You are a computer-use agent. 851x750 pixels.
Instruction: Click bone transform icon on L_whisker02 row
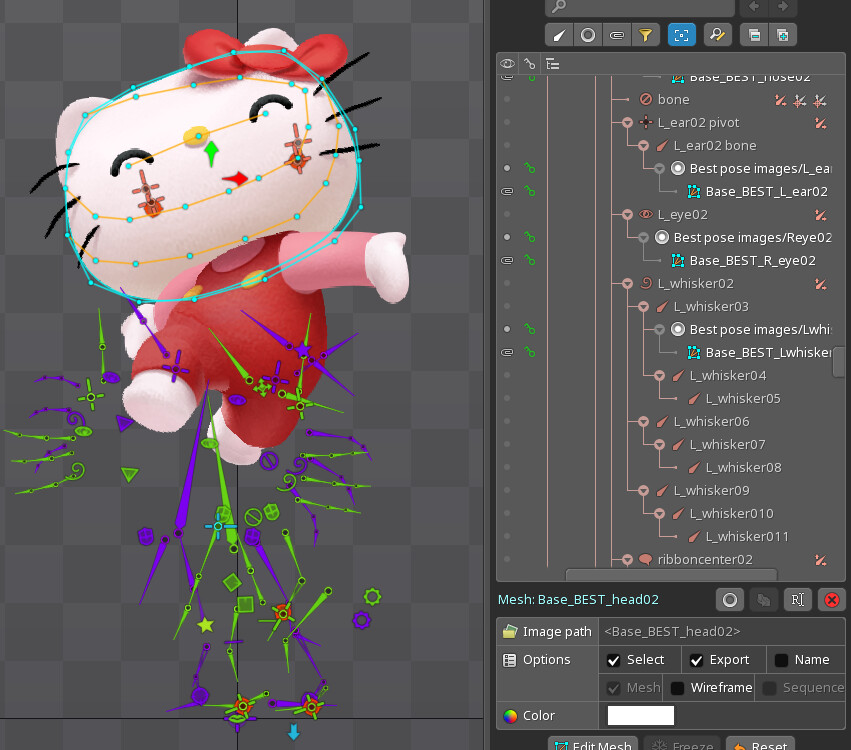click(x=821, y=284)
